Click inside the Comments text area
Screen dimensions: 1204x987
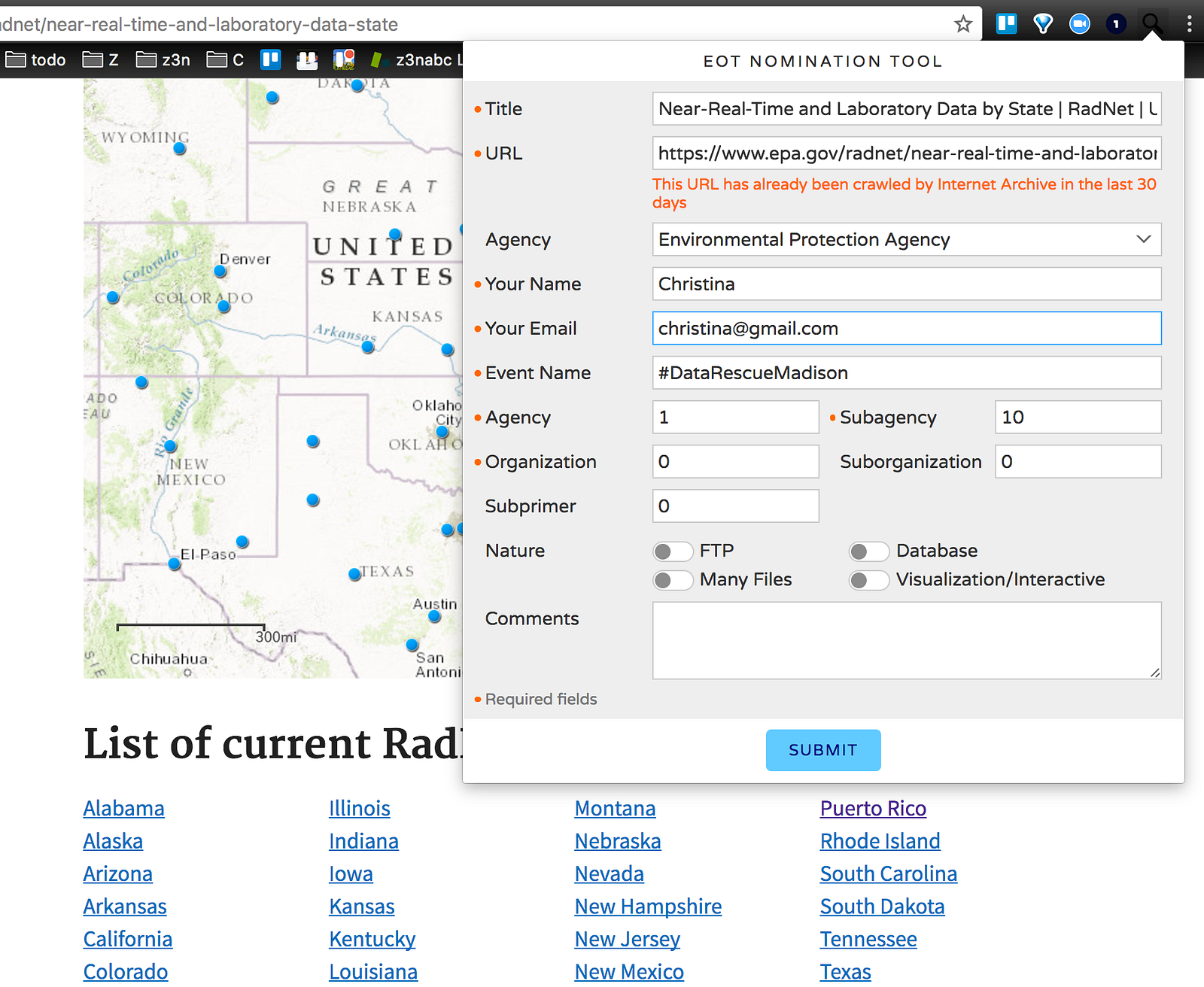pos(907,640)
